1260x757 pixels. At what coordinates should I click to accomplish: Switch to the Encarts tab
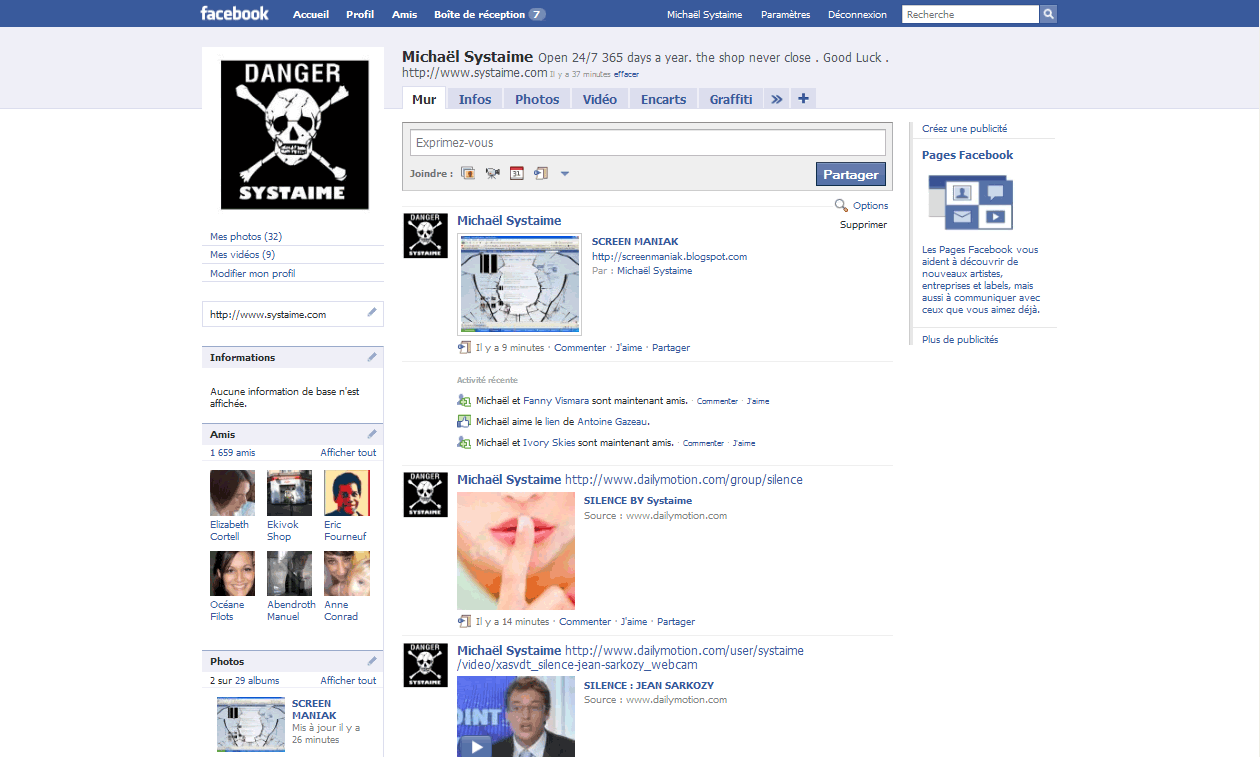click(664, 99)
